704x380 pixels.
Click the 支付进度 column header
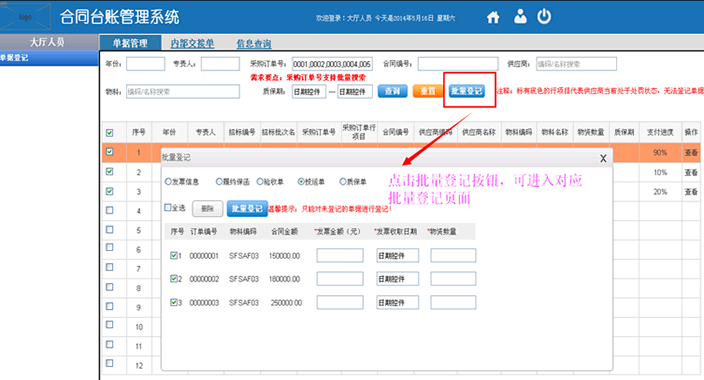pos(660,132)
